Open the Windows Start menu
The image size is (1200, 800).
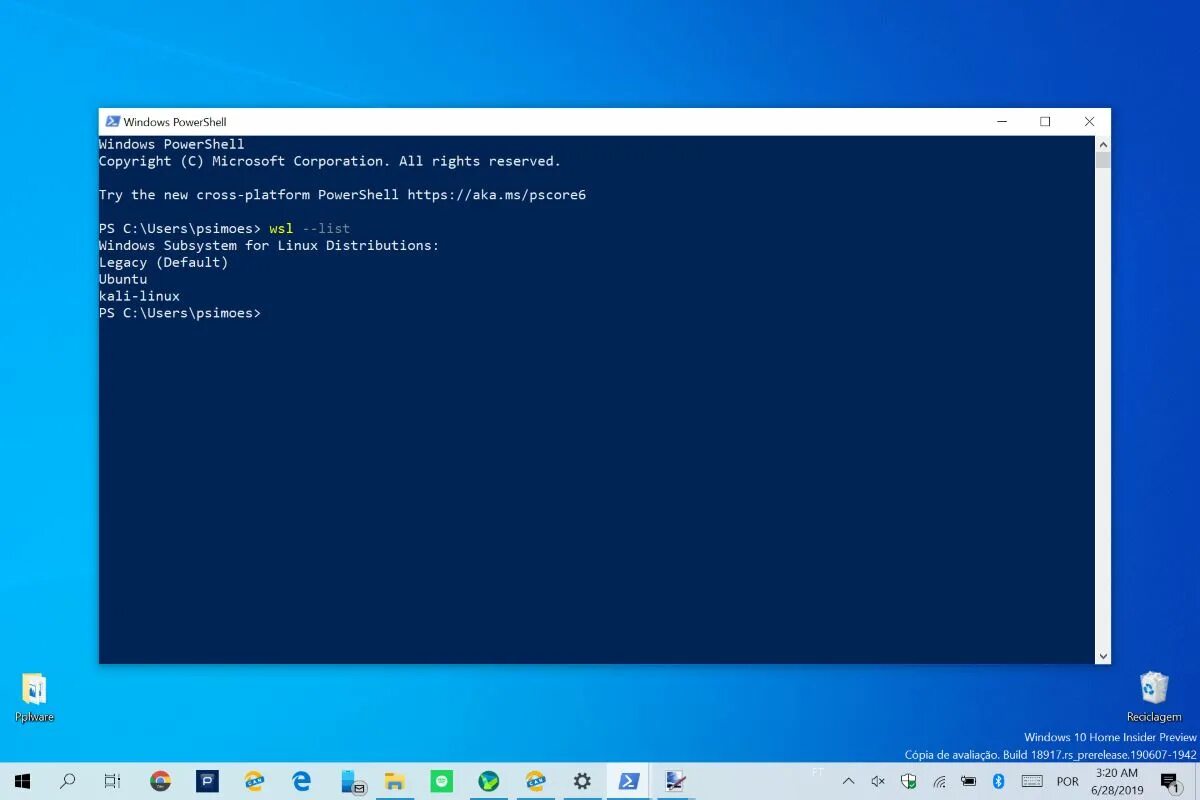pos(22,781)
